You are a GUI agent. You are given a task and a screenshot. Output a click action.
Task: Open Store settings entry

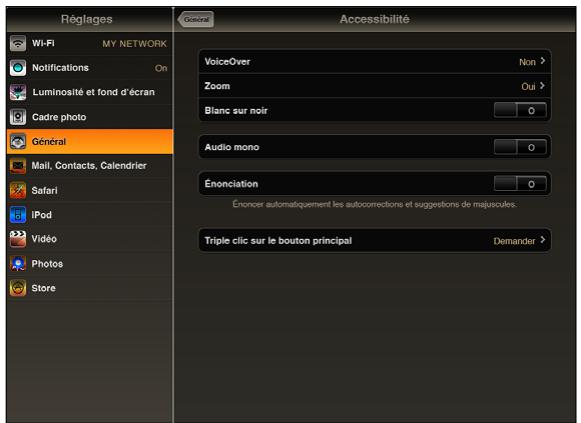point(90,288)
